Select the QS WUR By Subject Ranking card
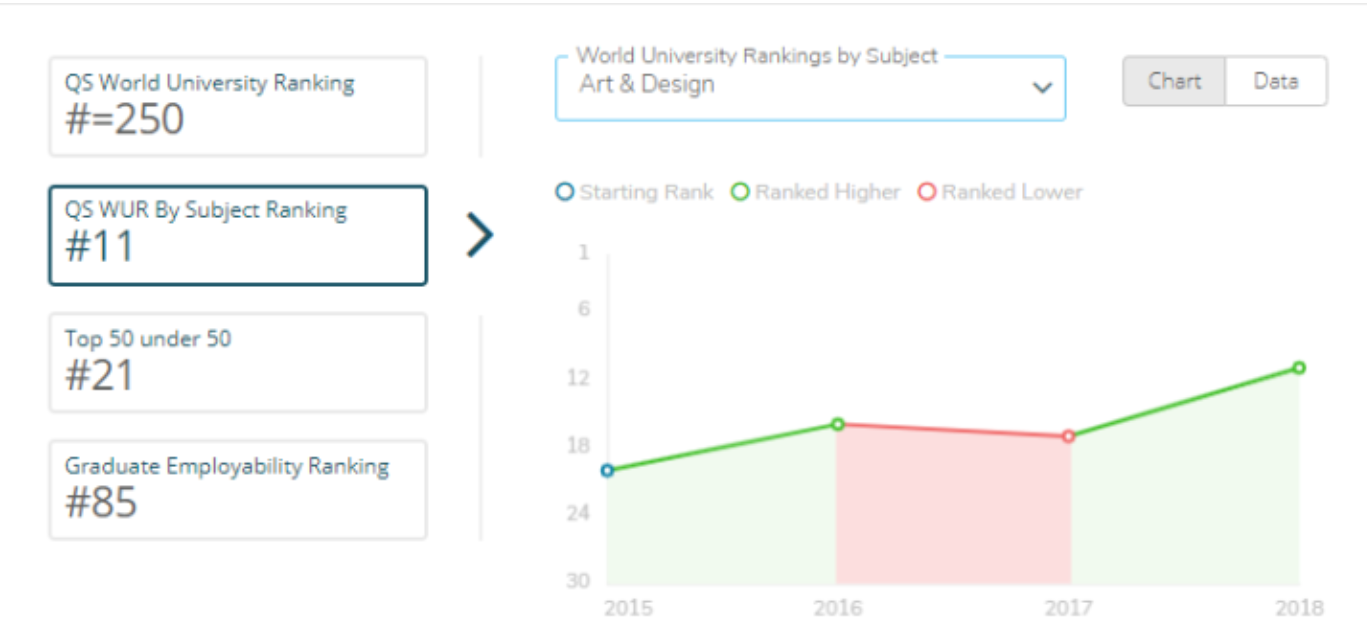Viewport: 1367px width, 637px height. (x=238, y=235)
